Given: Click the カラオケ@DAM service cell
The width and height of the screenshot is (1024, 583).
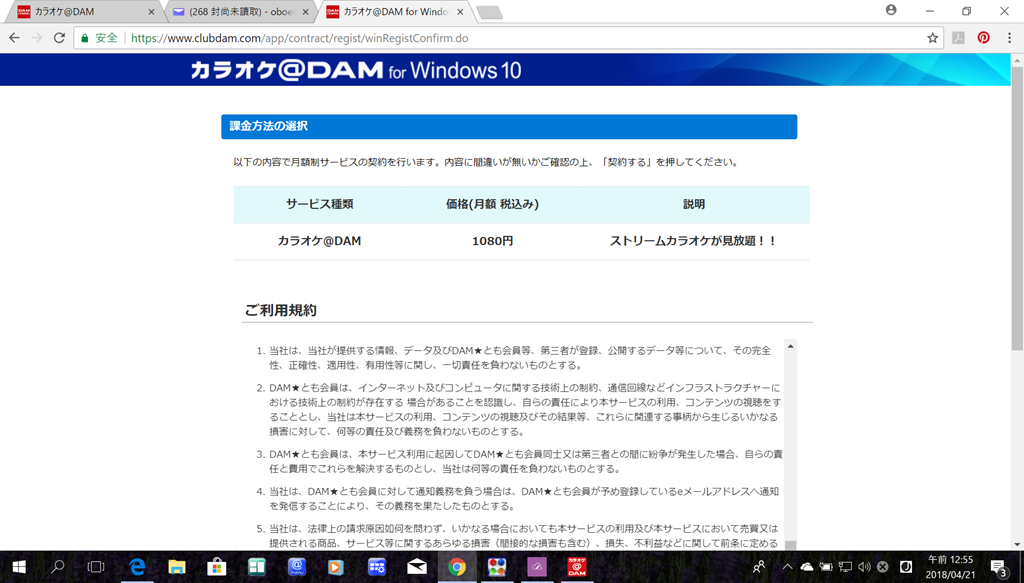Looking at the screenshot, I should click(x=319, y=241).
